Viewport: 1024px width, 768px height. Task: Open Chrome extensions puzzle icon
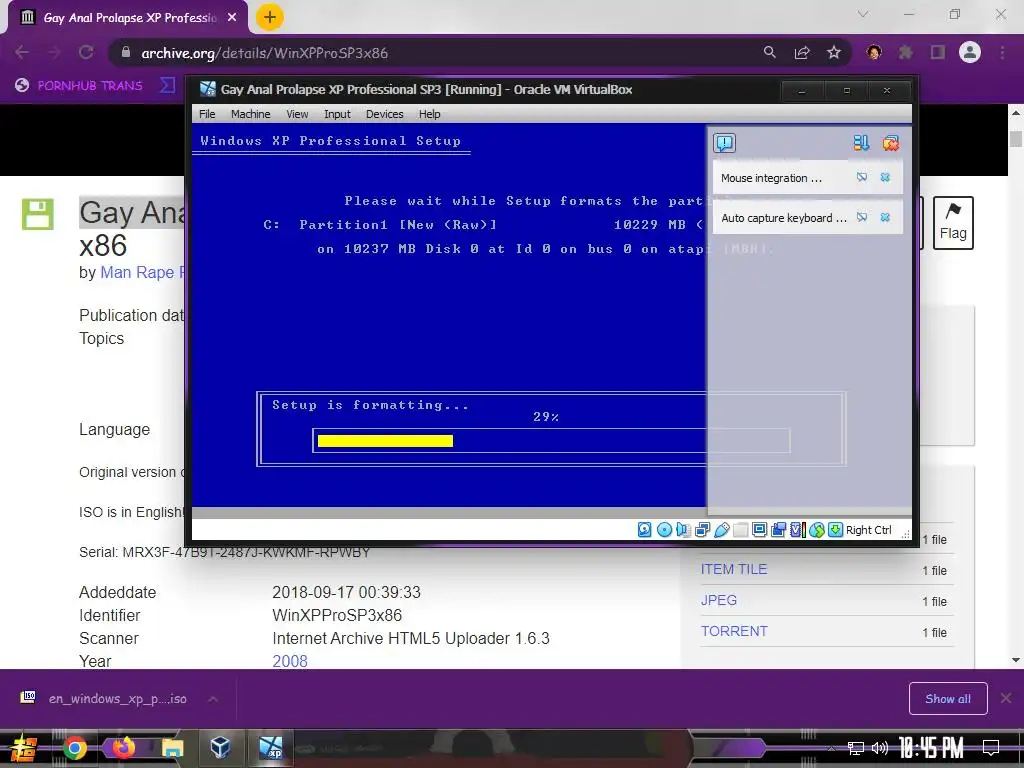pos(906,52)
